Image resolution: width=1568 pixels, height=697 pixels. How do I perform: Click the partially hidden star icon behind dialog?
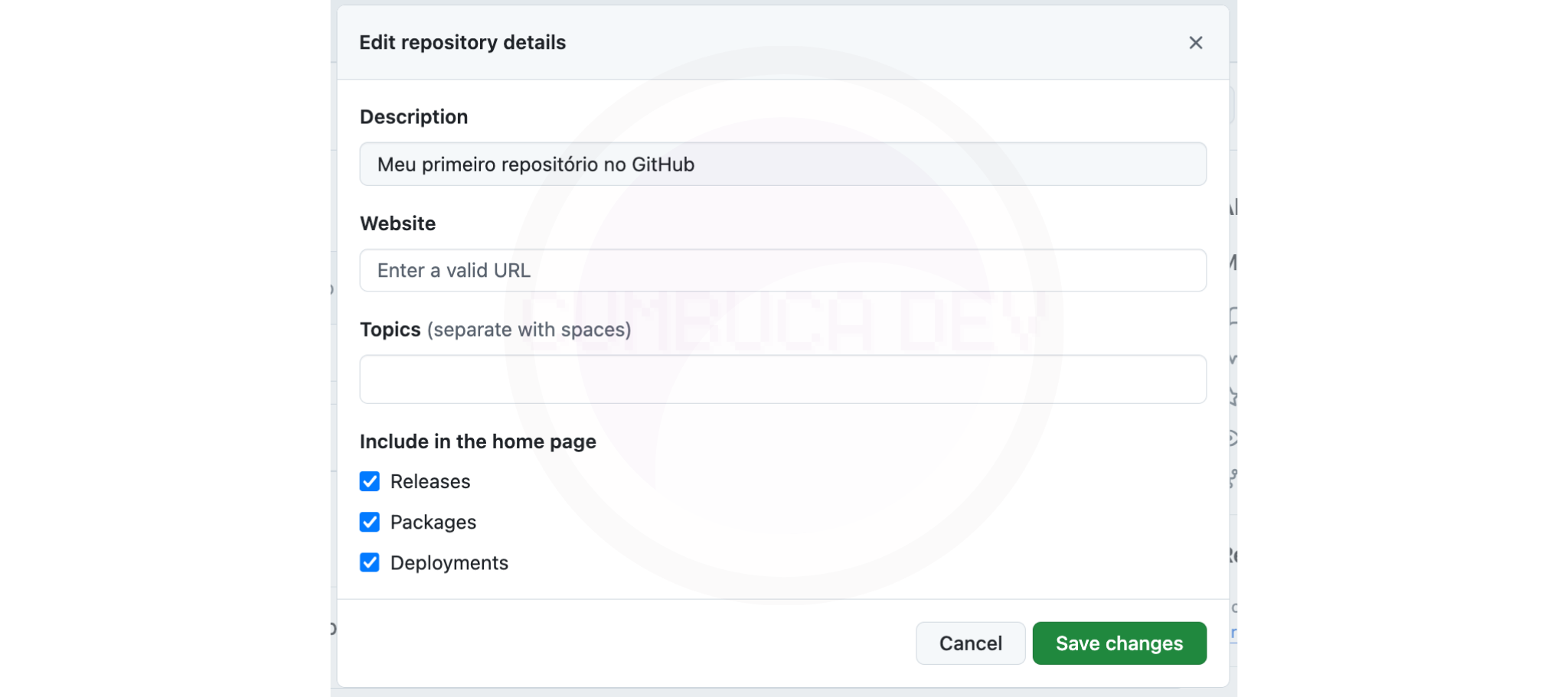(x=1233, y=396)
